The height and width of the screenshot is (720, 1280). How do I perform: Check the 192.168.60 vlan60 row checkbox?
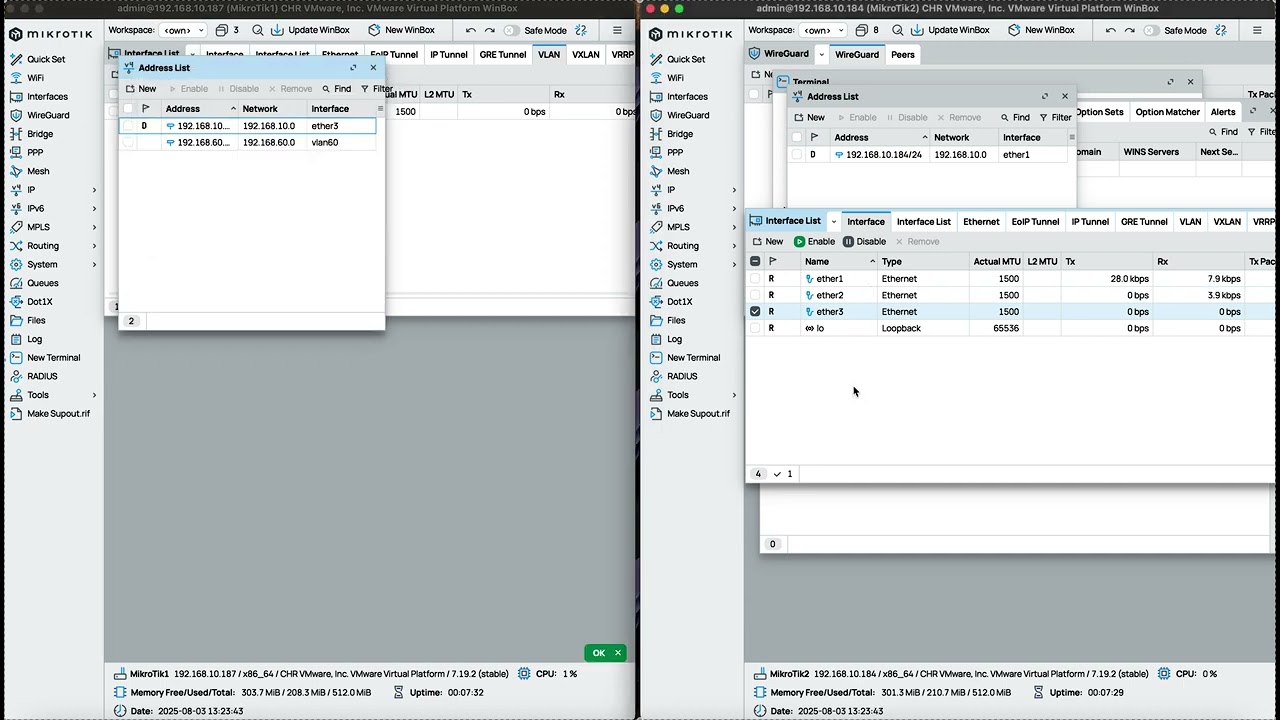pos(128,142)
